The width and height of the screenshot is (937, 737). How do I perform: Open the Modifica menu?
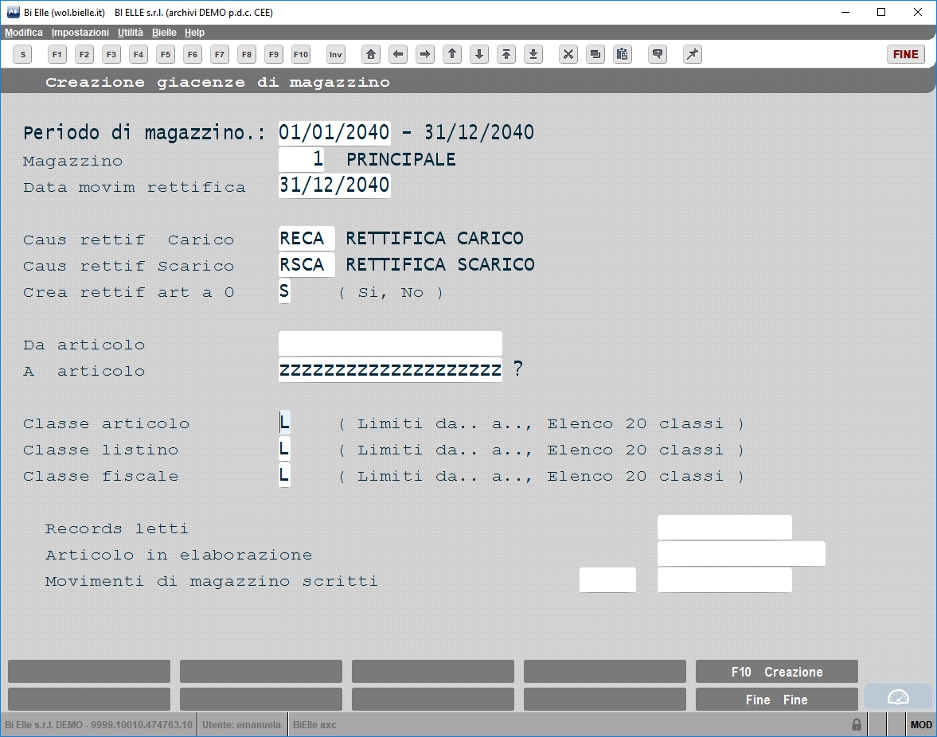24,32
